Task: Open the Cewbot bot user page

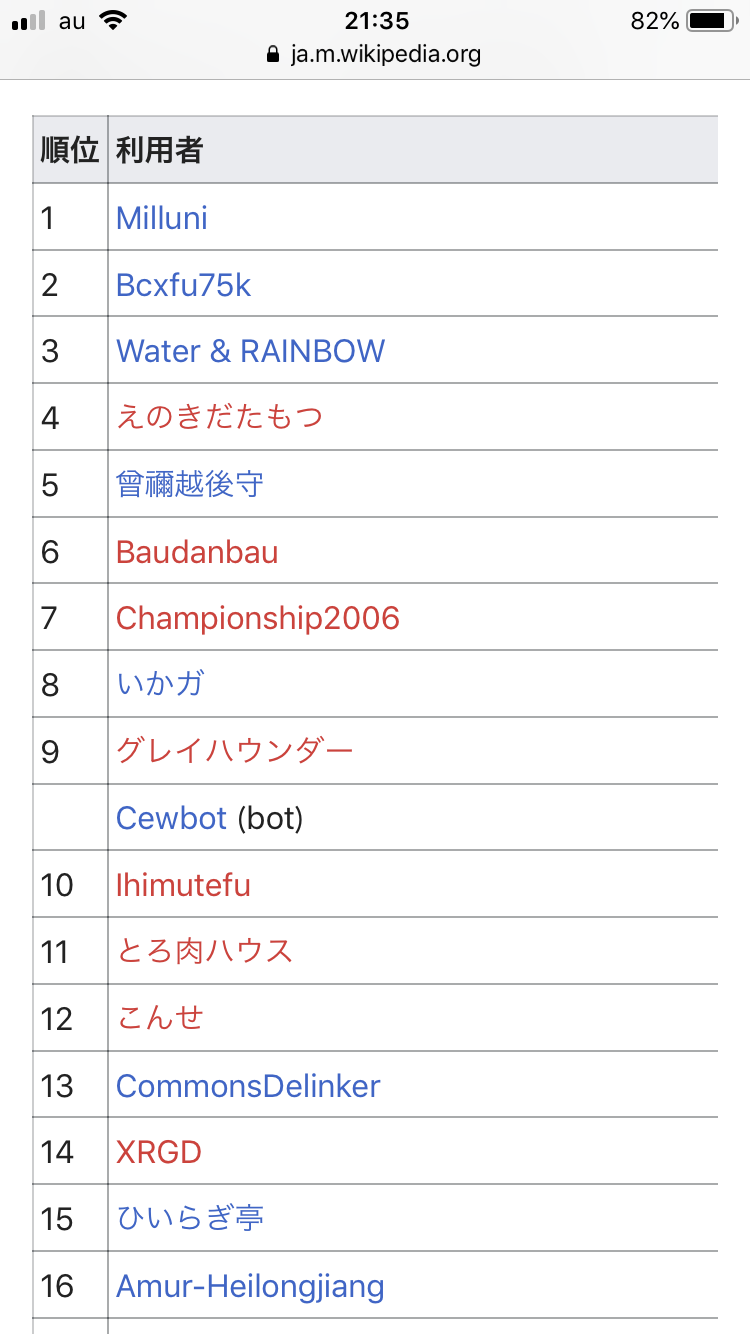Action: point(172,818)
